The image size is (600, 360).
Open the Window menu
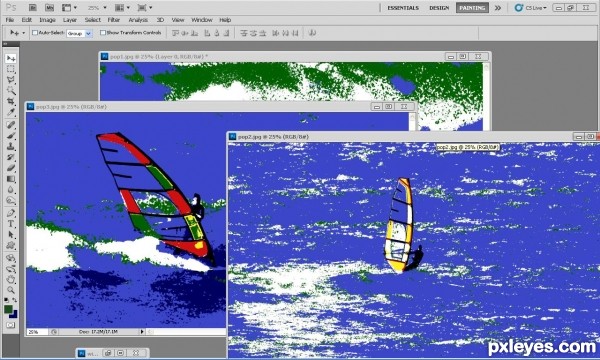click(202, 20)
